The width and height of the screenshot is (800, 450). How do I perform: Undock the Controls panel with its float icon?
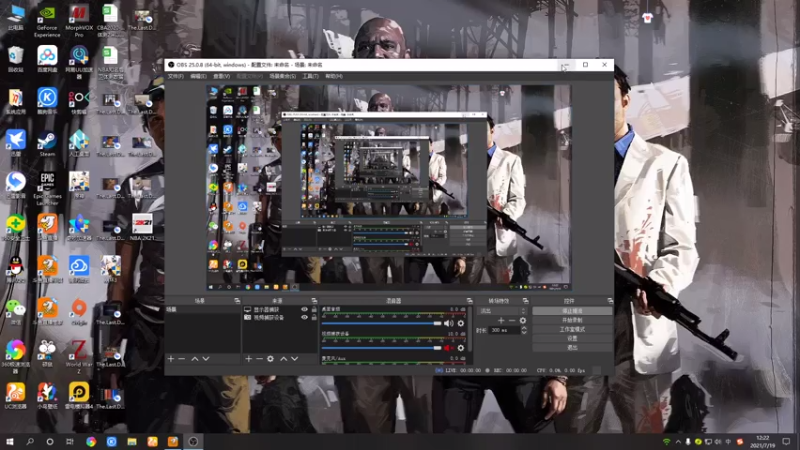pyautogui.click(x=610, y=301)
